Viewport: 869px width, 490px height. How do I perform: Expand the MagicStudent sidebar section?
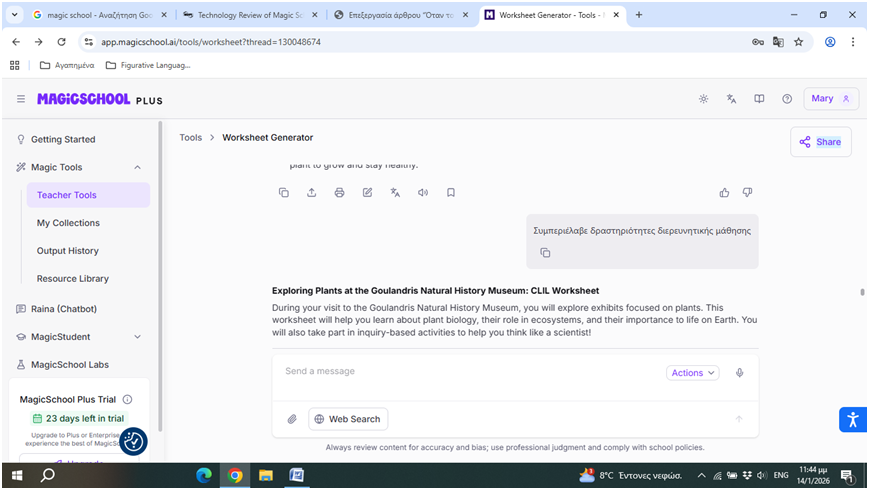[137, 337]
